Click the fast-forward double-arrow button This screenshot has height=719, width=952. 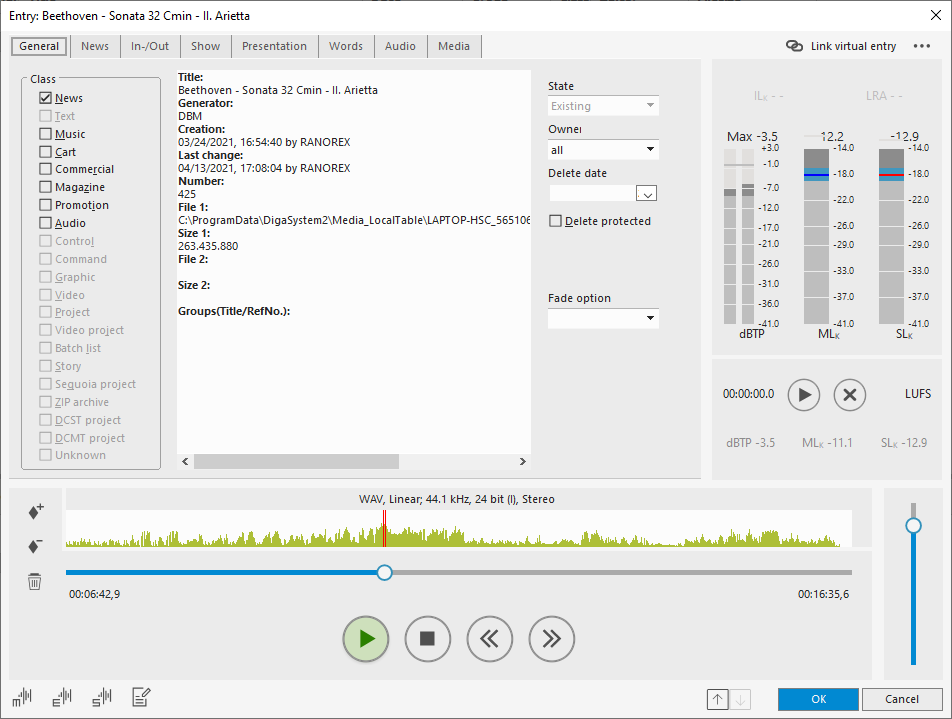tap(552, 639)
